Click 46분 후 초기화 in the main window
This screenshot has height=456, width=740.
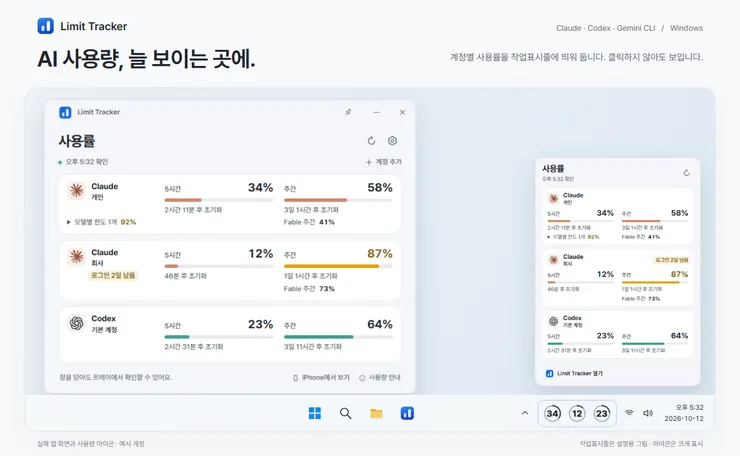coord(185,276)
